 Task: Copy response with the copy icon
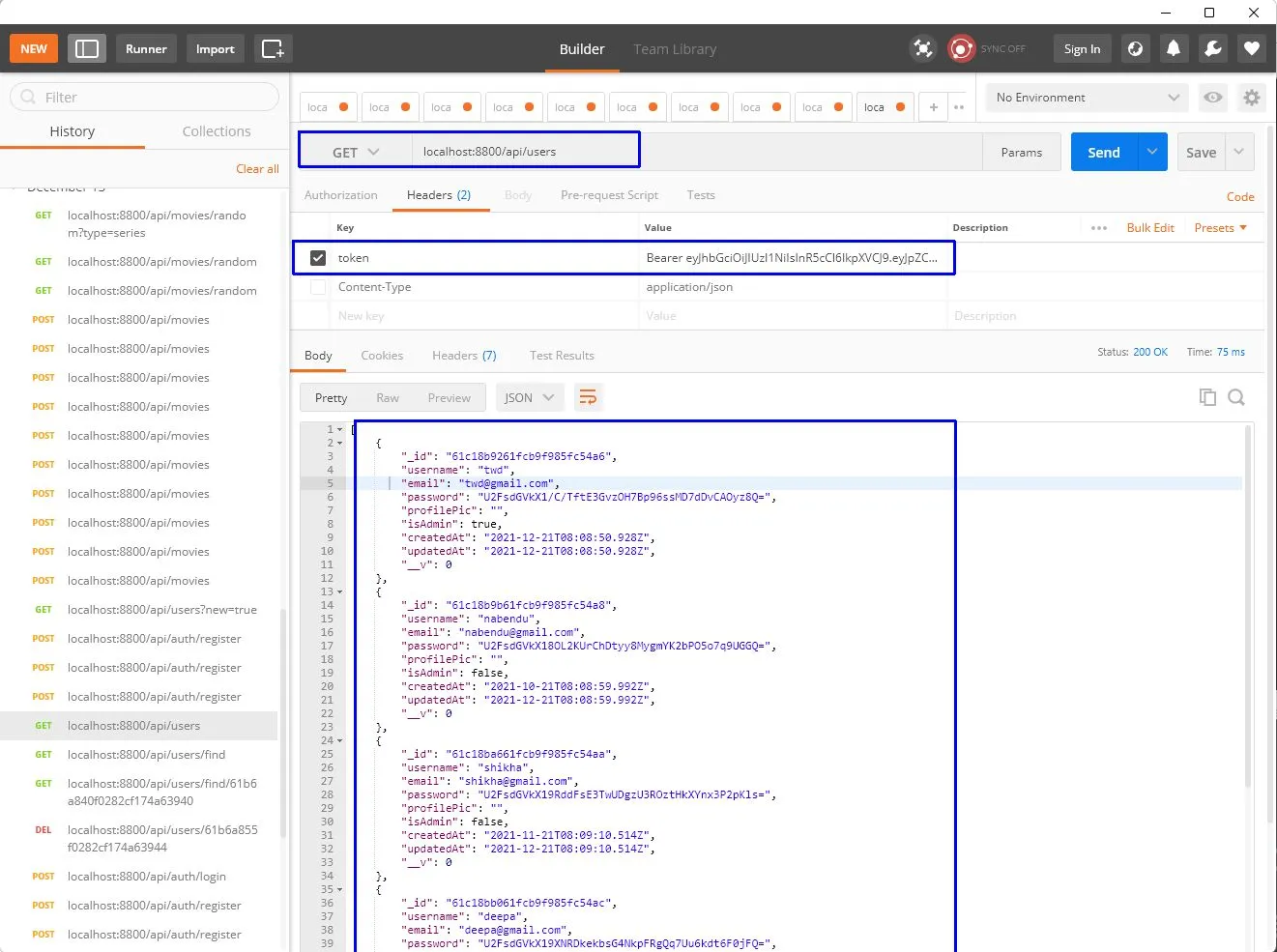click(1207, 397)
